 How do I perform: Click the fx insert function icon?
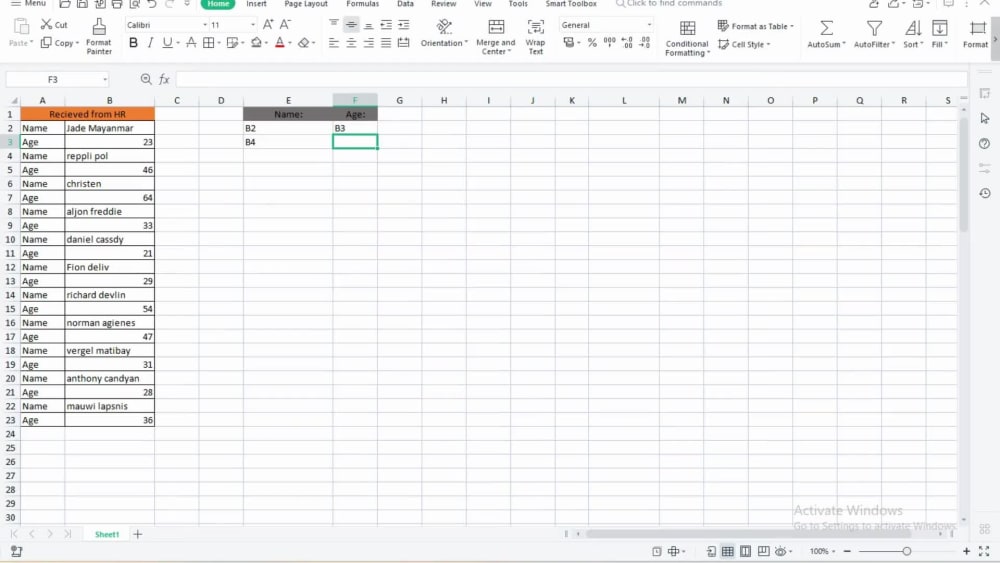point(164,79)
